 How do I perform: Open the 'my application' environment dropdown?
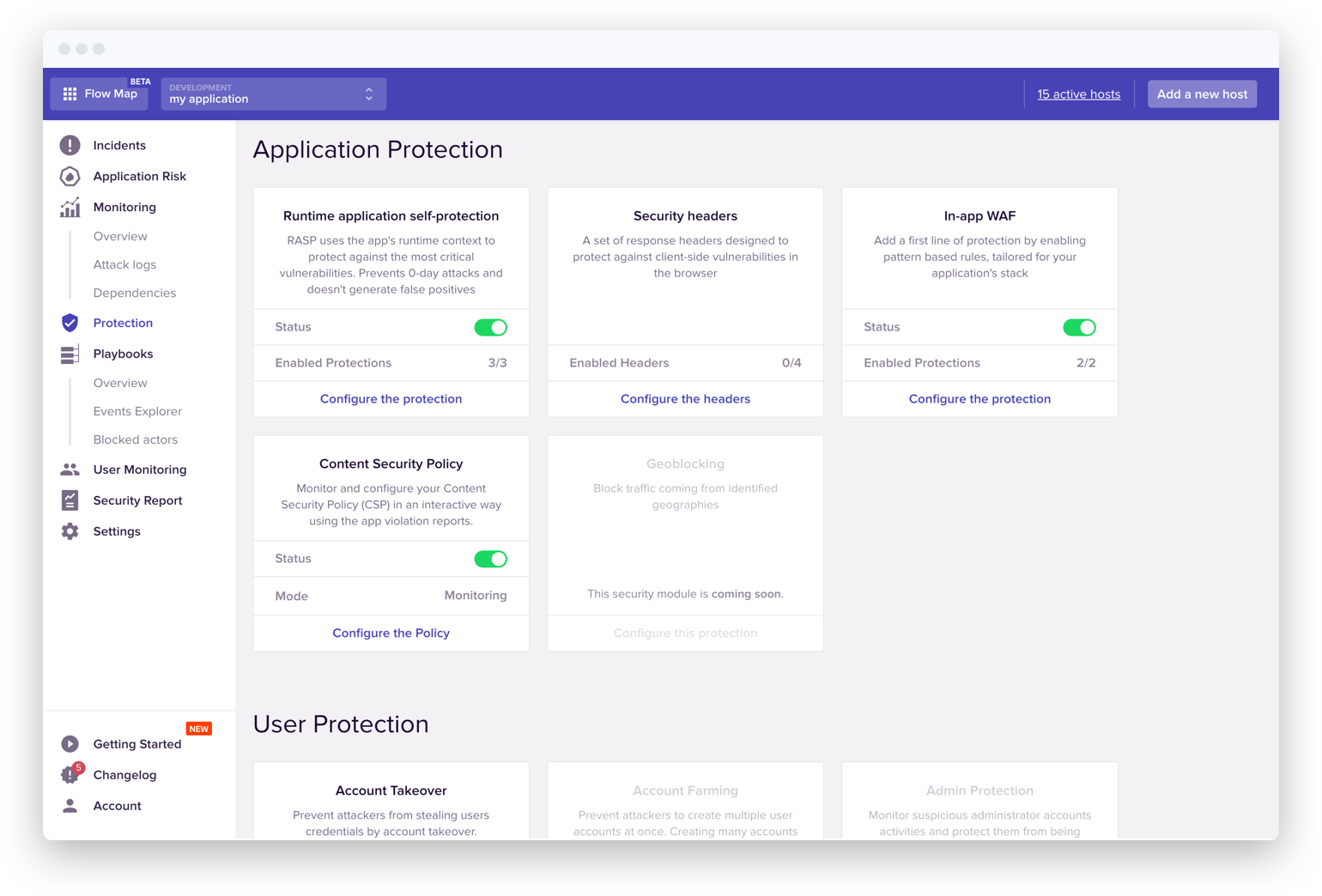coord(273,94)
